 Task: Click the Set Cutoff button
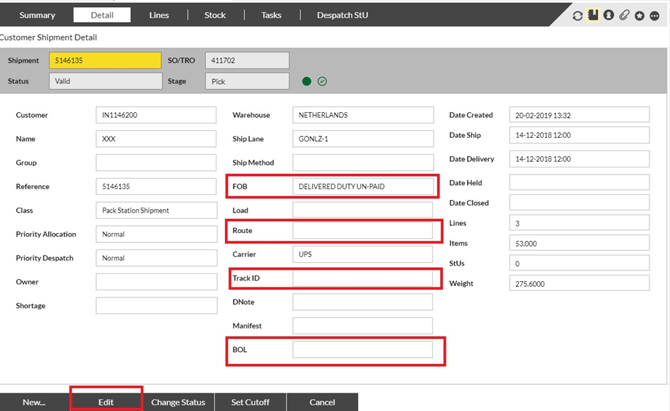251,402
